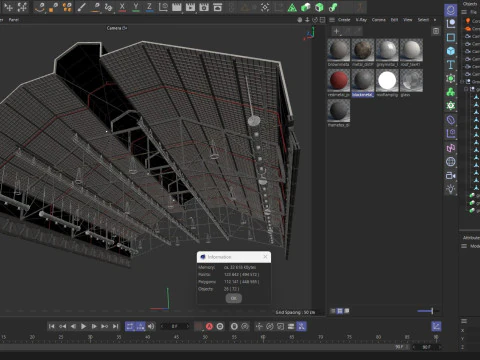This screenshot has width=480, height=360.
Task: Click the green link chain icon
Action: coord(333,7)
